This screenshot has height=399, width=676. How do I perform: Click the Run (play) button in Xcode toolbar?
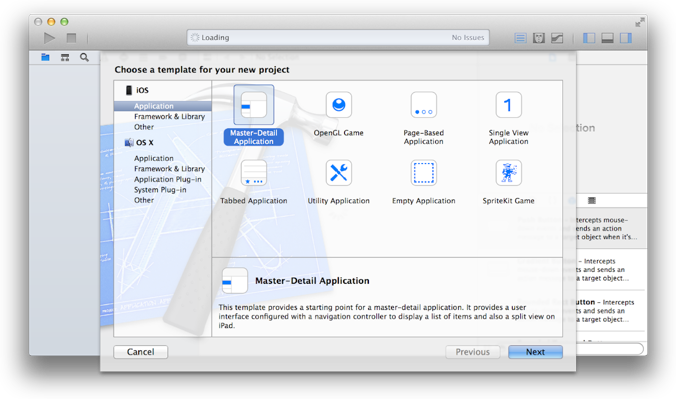(x=49, y=38)
